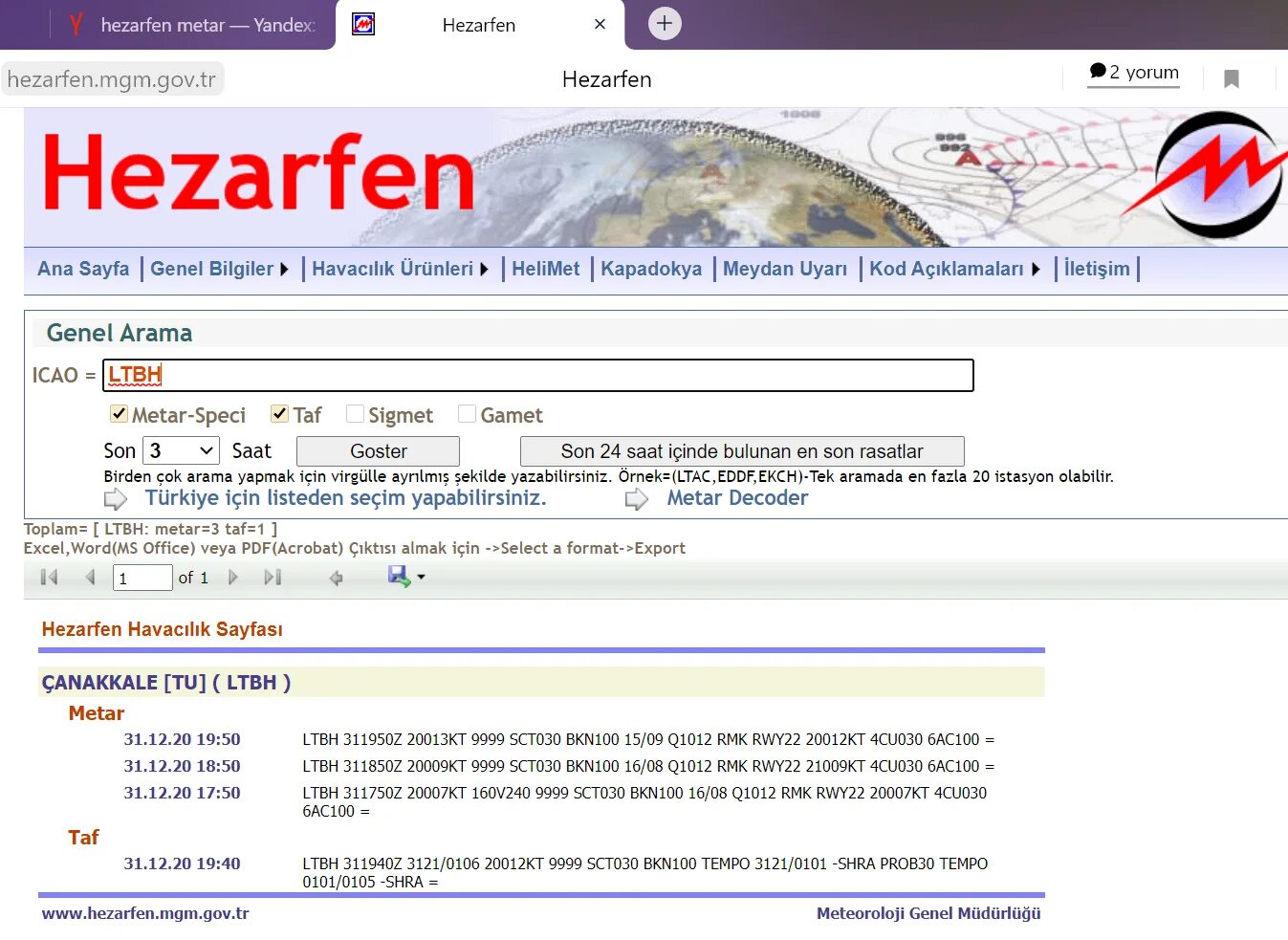1288x940 pixels.
Task: Open the Metar Decoder link
Action: click(737, 498)
